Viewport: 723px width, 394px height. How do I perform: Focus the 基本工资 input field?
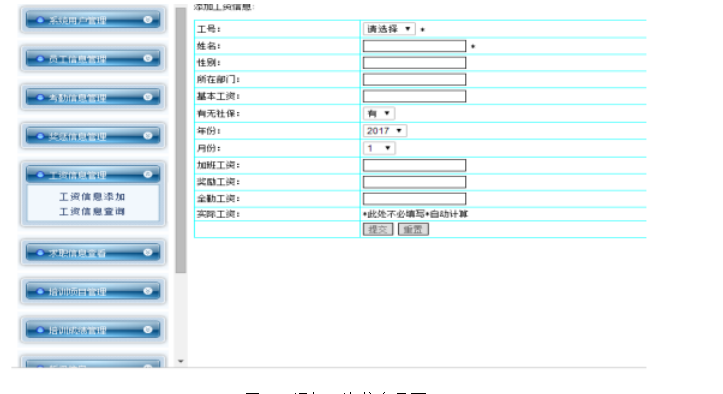(414, 96)
